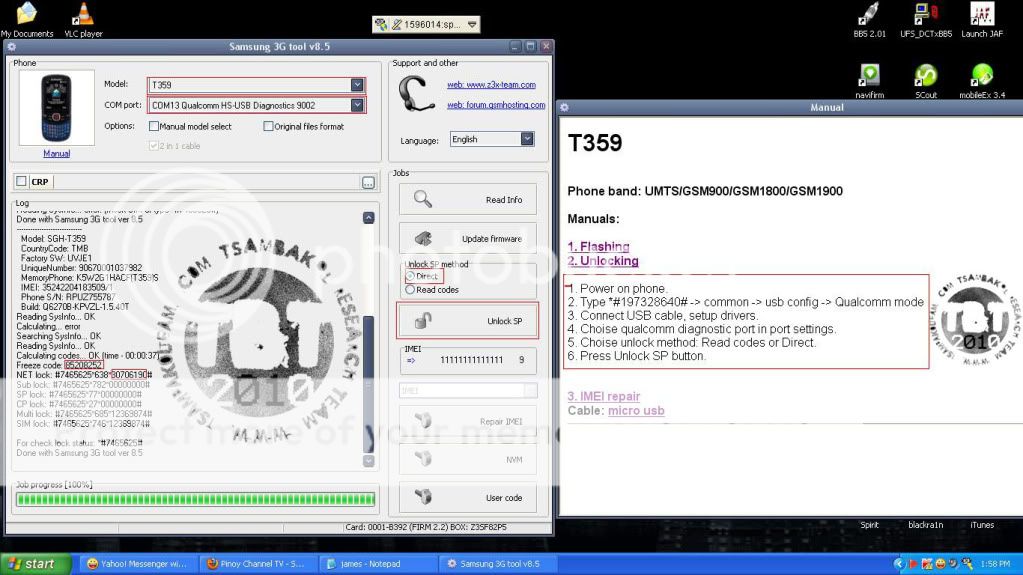Click the log vertical scrollbar thumb
Viewport: 1023px width, 575px height.
[x=369, y=384]
